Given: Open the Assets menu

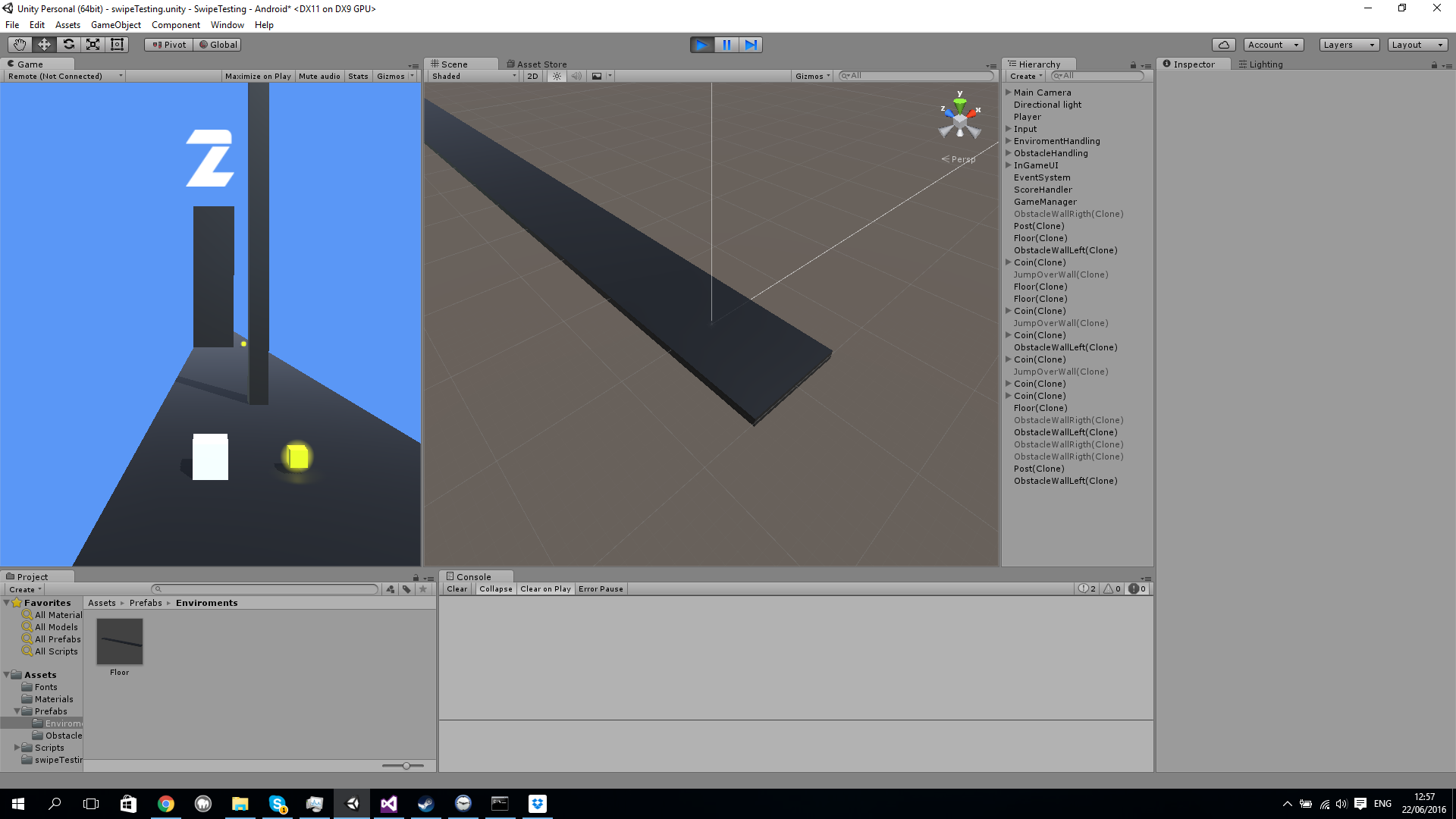Looking at the screenshot, I should tap(67, 25).
